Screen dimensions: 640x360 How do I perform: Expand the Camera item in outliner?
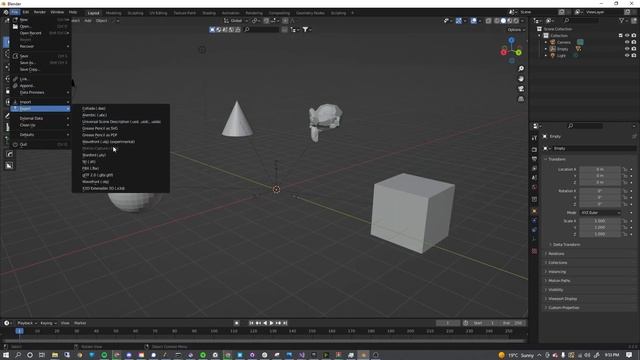pos(546,42)
